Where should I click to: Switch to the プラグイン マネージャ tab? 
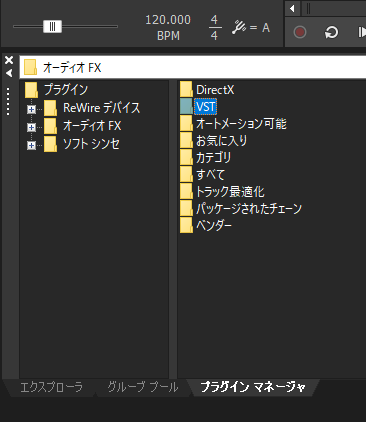point(253,387)
